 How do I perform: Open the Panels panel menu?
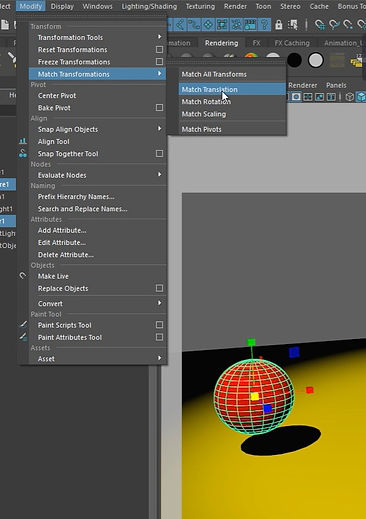[x=336, y=85]
